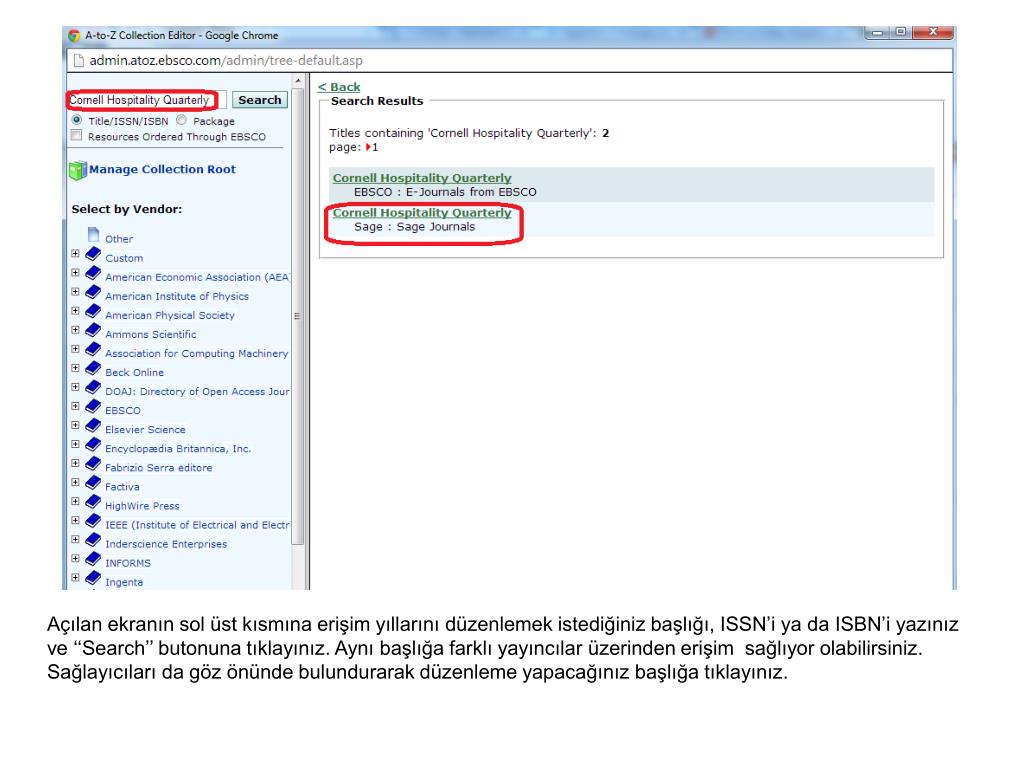Click the 'Select by Vendor:' heading

click(x=127, y=209)
